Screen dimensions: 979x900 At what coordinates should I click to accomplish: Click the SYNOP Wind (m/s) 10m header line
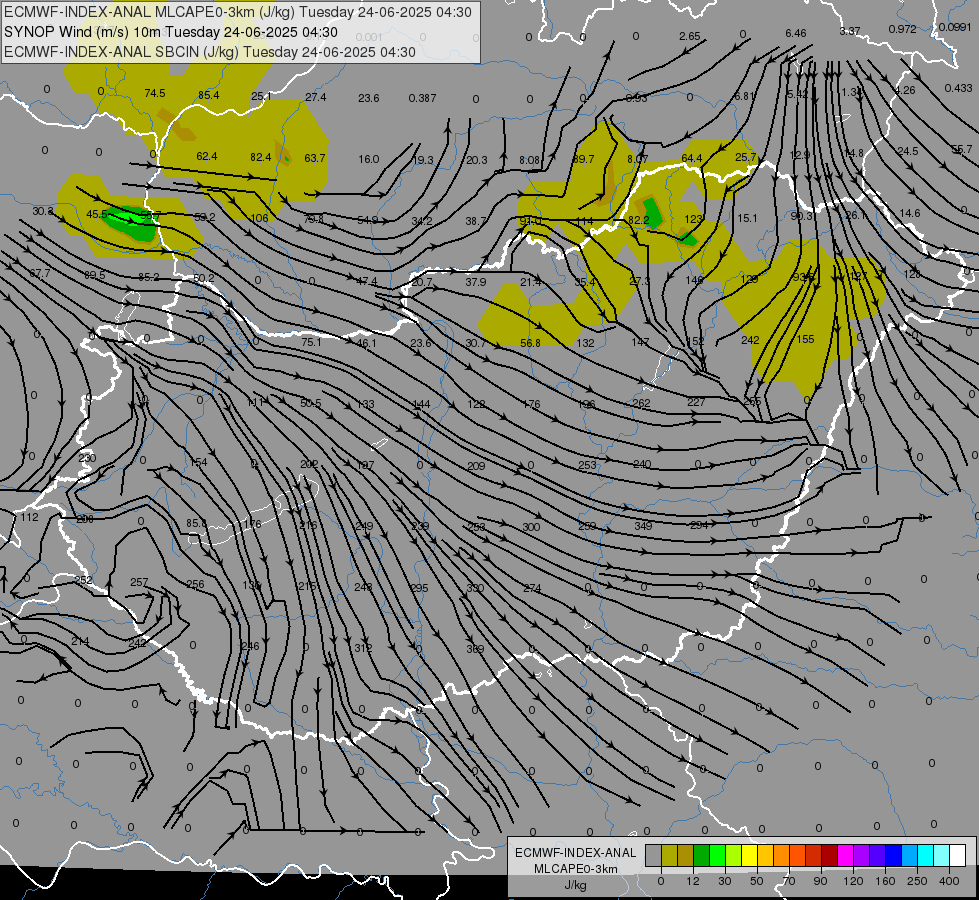click(x=170, y=32)
